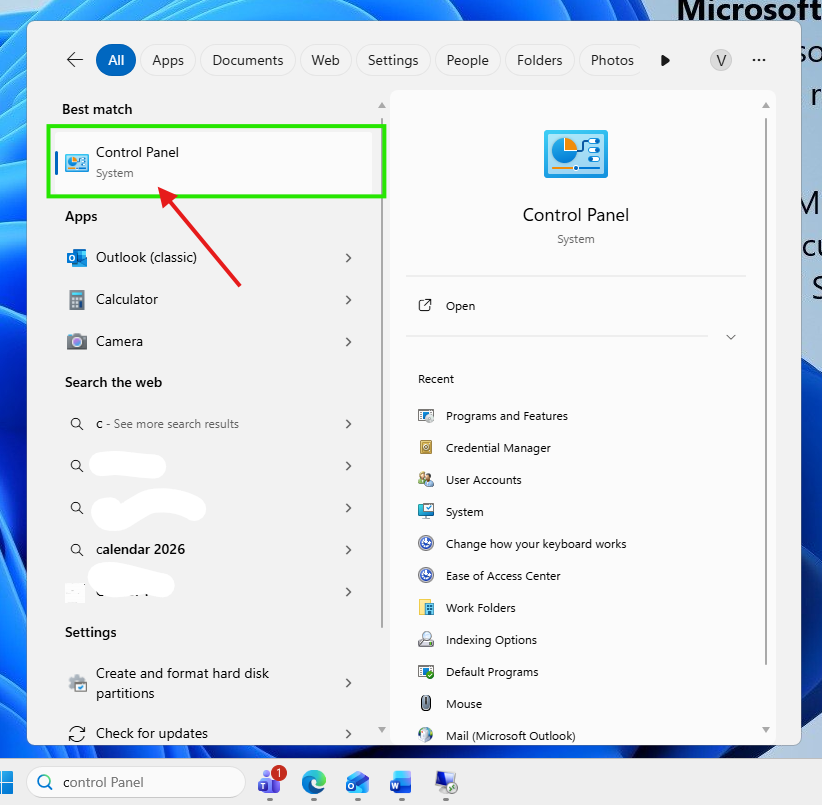Click the Calculator app icon
The image size is (822, 805).
77,300
